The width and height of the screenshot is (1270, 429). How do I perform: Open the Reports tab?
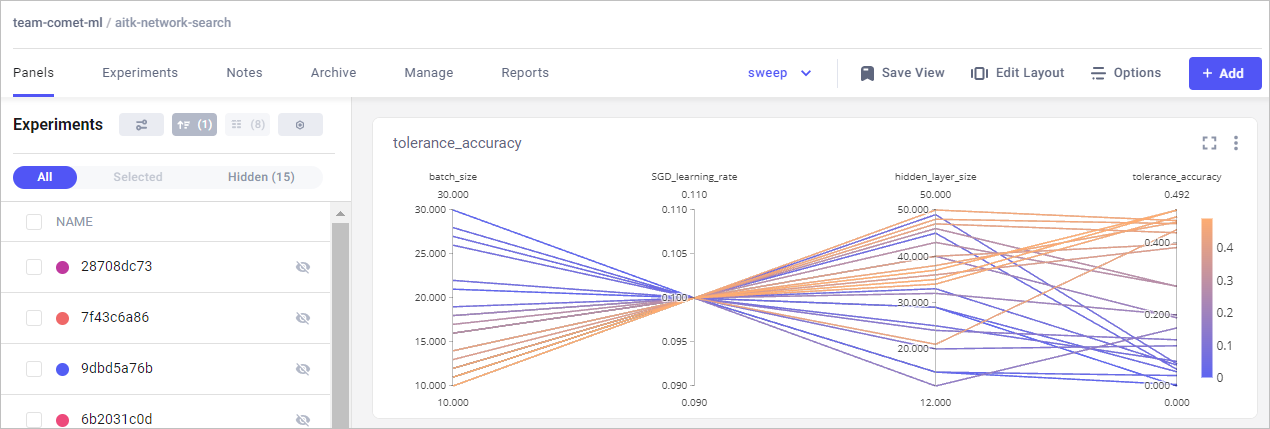(x=525, y=73)
